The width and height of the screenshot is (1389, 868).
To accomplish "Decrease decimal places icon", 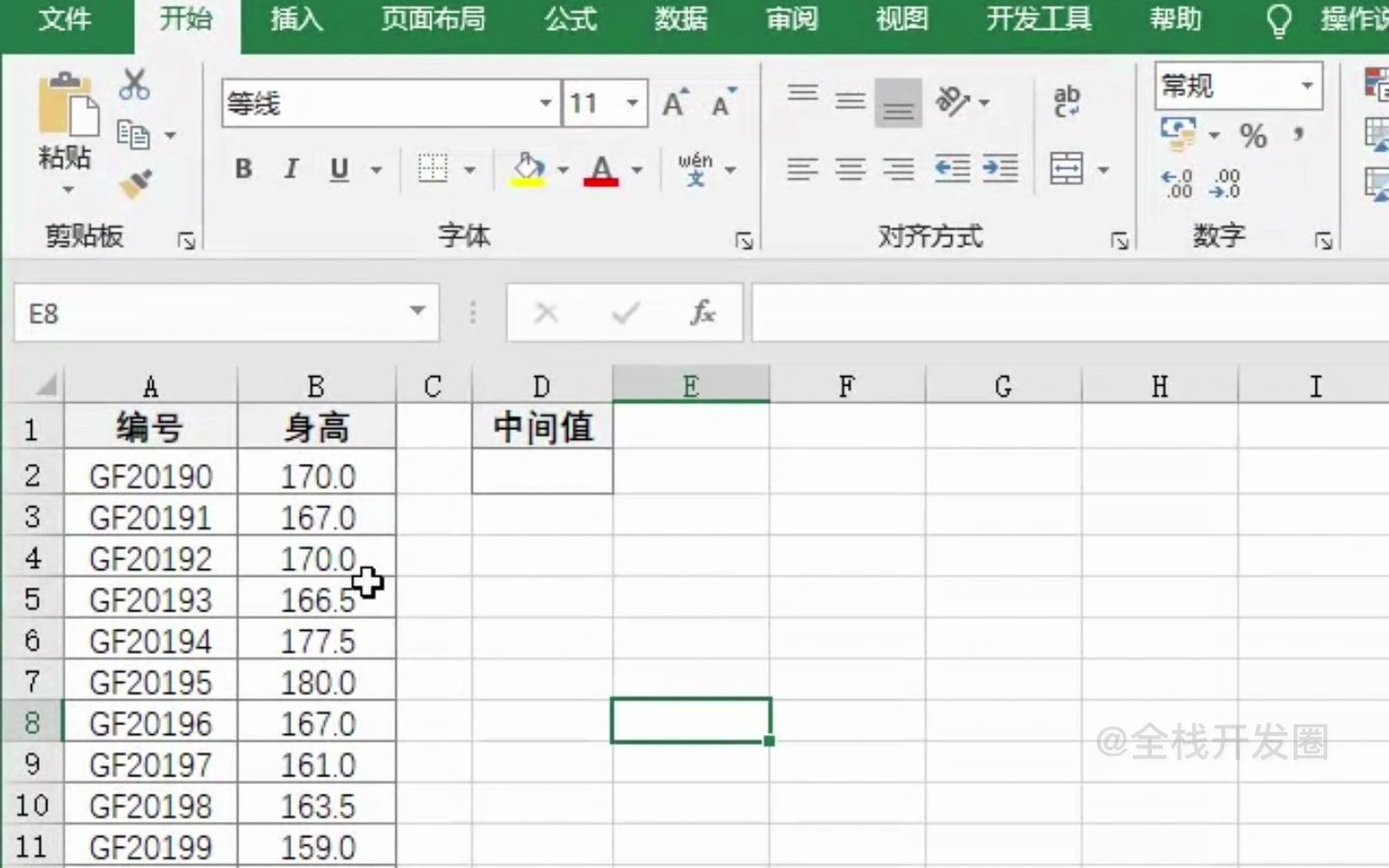I will click(x=1226, y=183).
